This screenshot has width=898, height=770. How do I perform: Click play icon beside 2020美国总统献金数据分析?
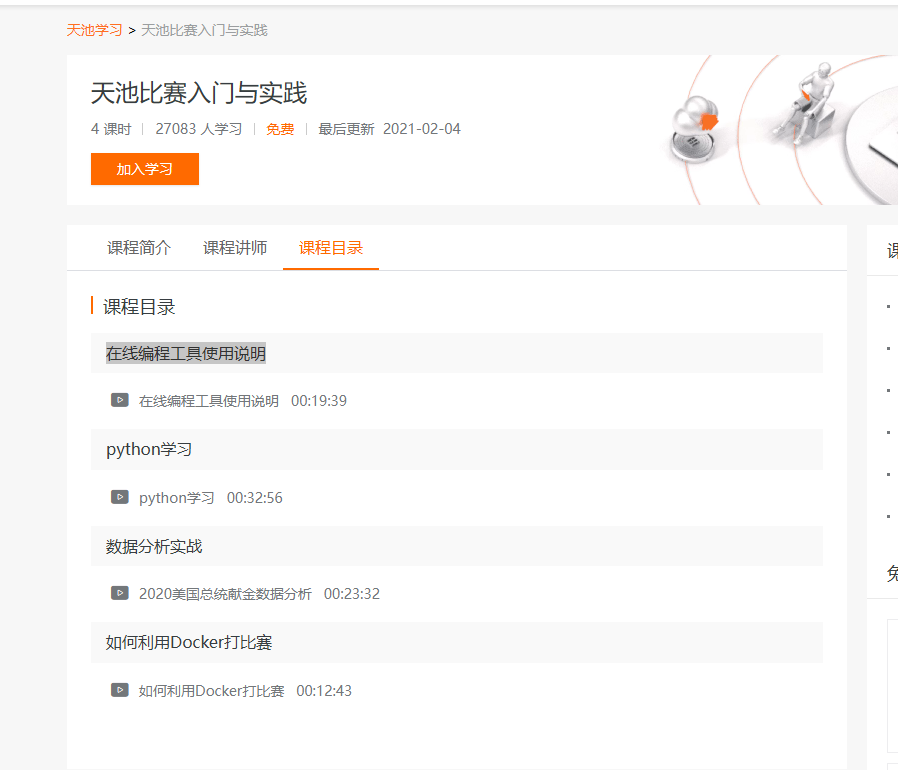point(120,593)
